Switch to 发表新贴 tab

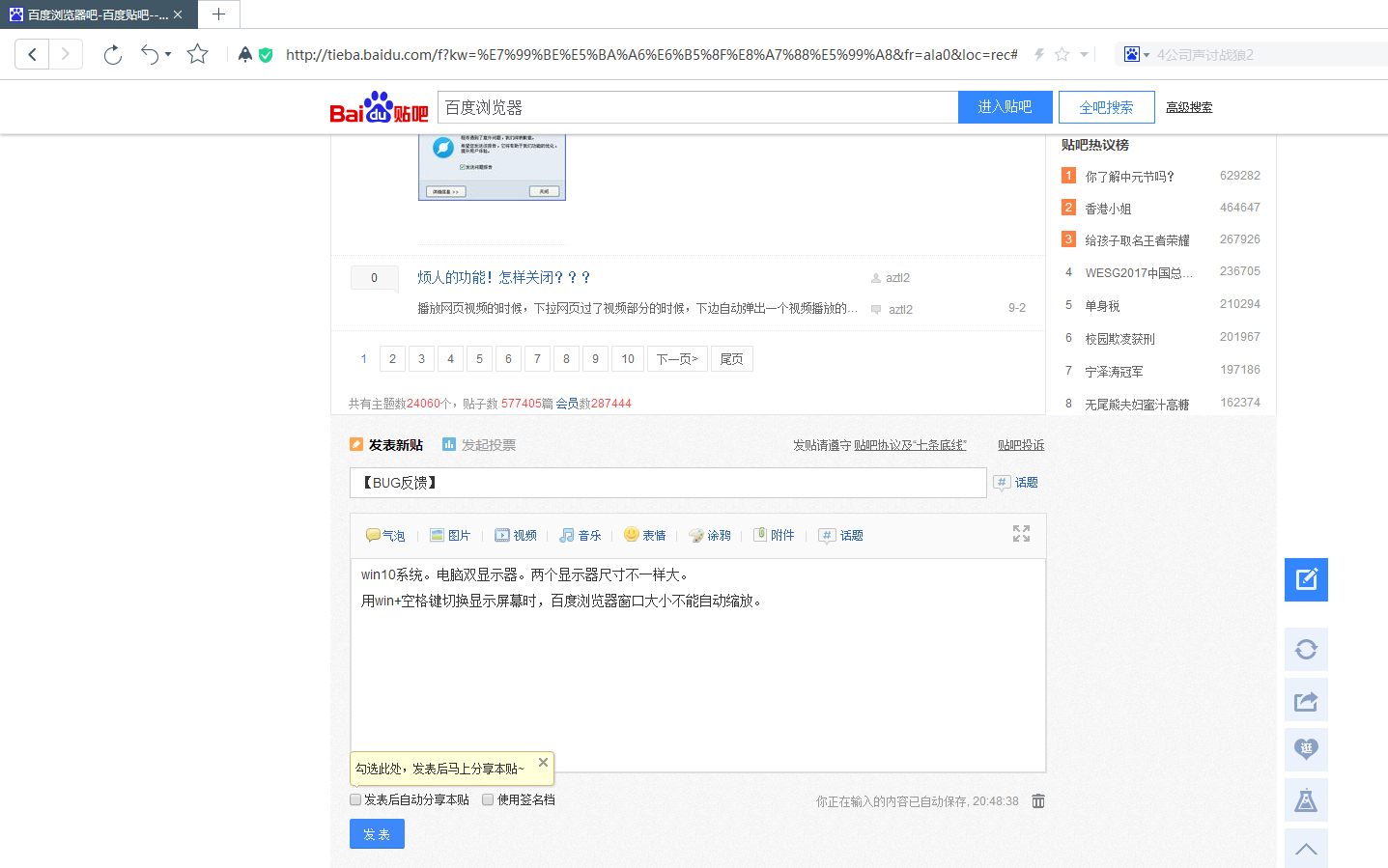coord(386,445)
